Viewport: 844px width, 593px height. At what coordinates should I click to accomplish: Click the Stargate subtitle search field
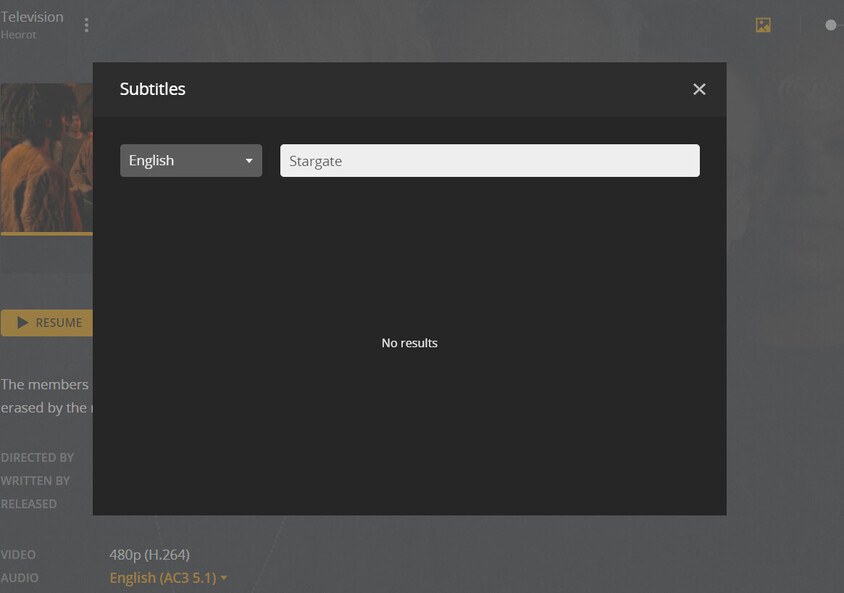point(490,160)
